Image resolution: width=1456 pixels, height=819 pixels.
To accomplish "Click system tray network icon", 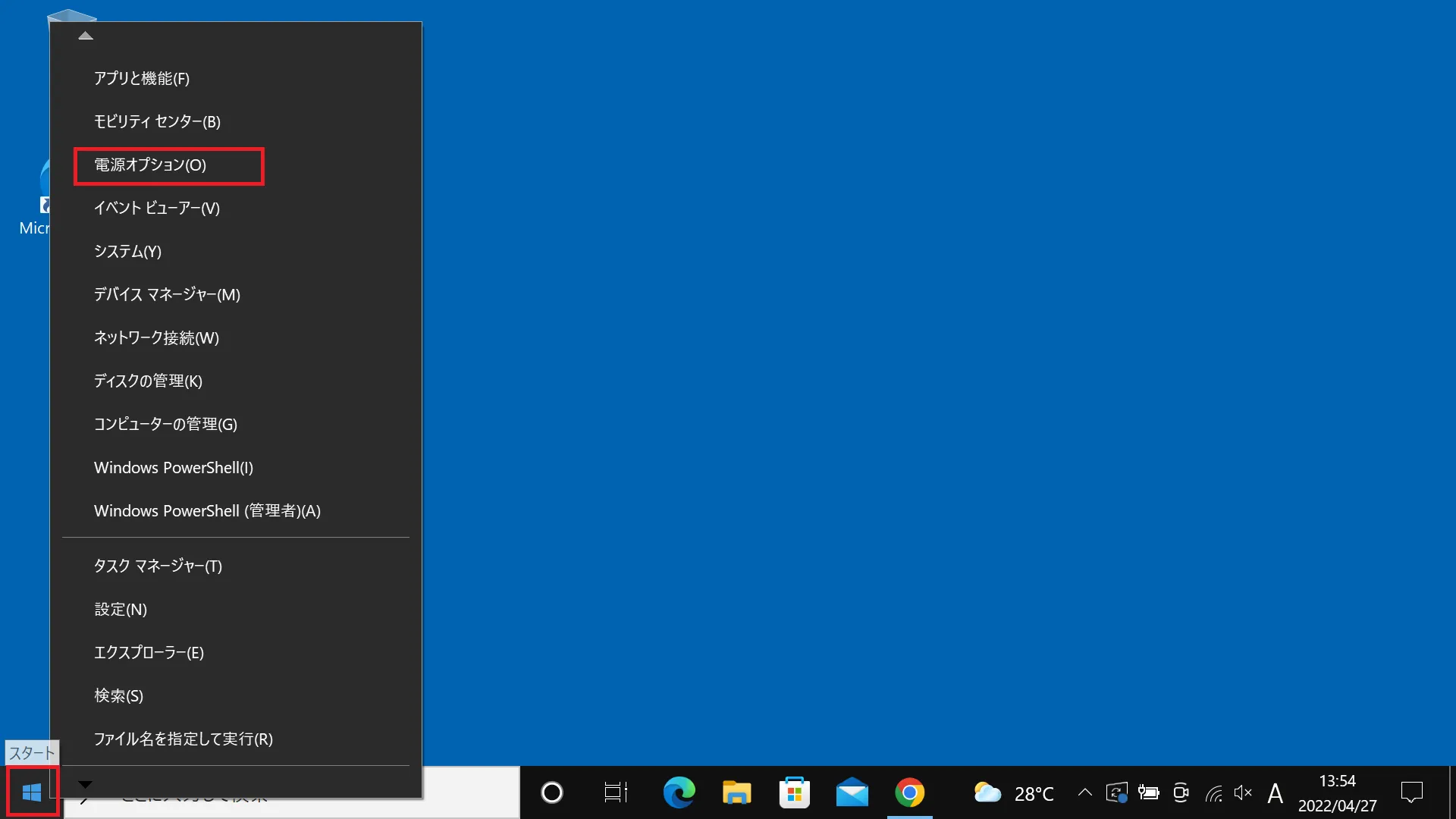I will (1212, 793).
